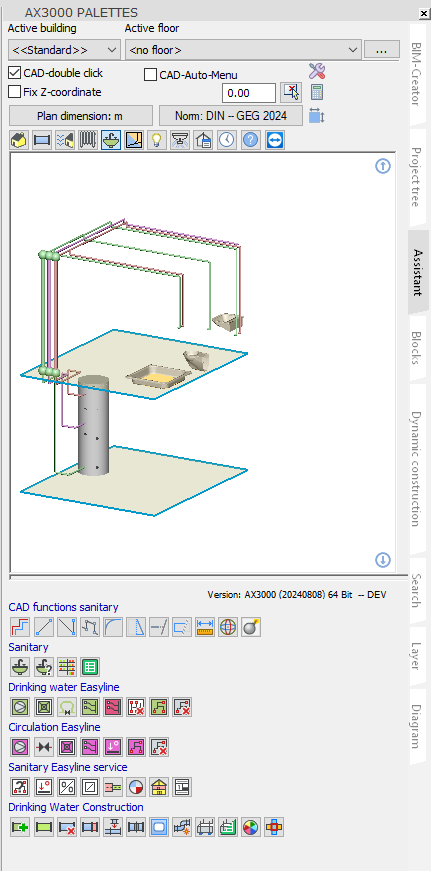Click the up arrow button in the preview
This screenshot has width=431, height=871.
tap(383, 166)
